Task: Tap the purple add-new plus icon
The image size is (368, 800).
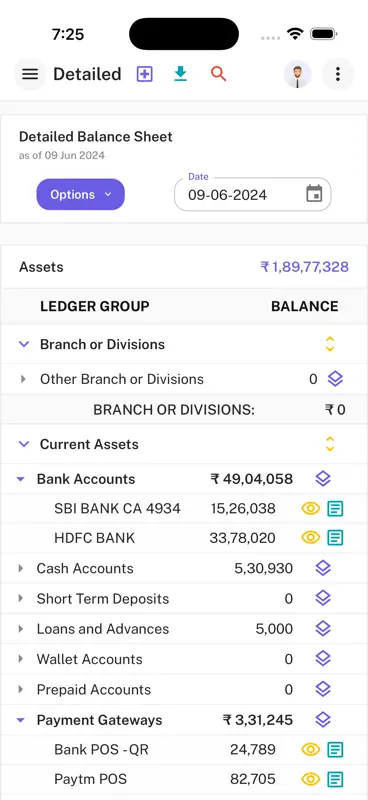Action: tap(144, 74)
